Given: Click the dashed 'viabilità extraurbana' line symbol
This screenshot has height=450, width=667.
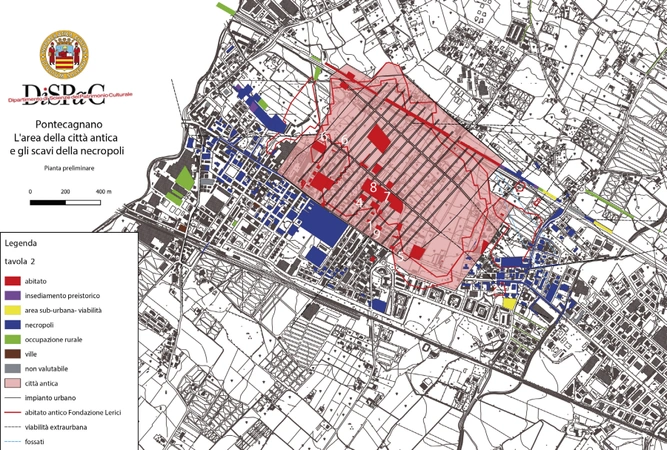Looking at the screenshot, I should click(x=12, y=426).
